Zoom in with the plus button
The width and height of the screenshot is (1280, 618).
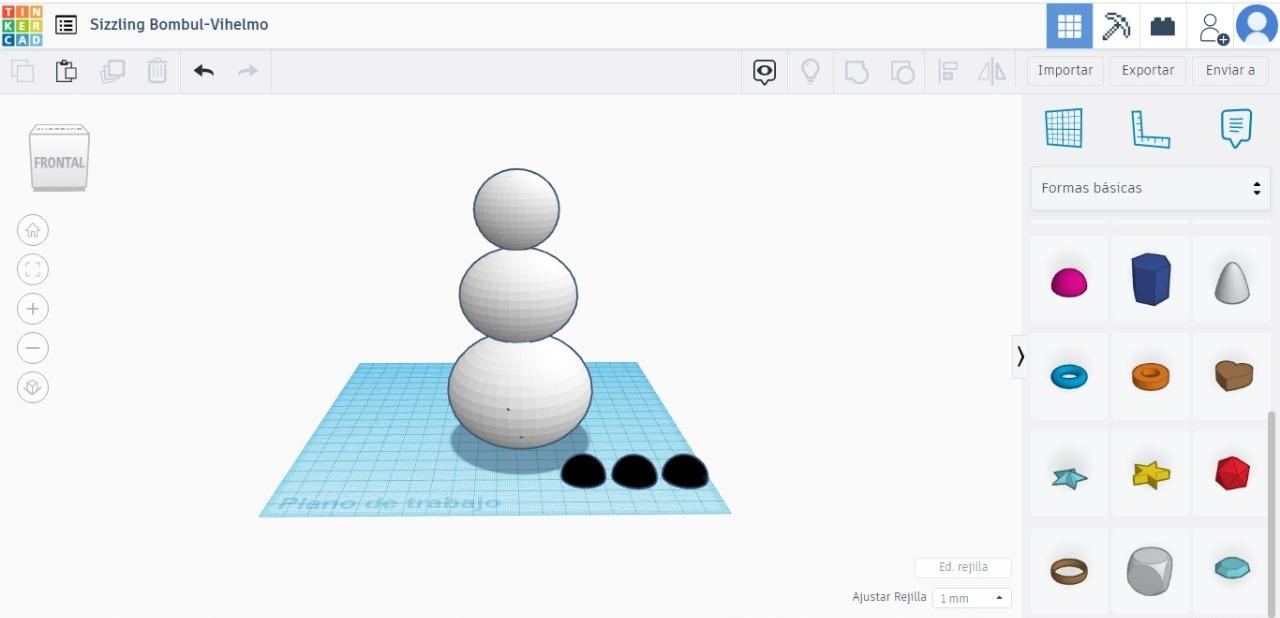click(33, 309)
